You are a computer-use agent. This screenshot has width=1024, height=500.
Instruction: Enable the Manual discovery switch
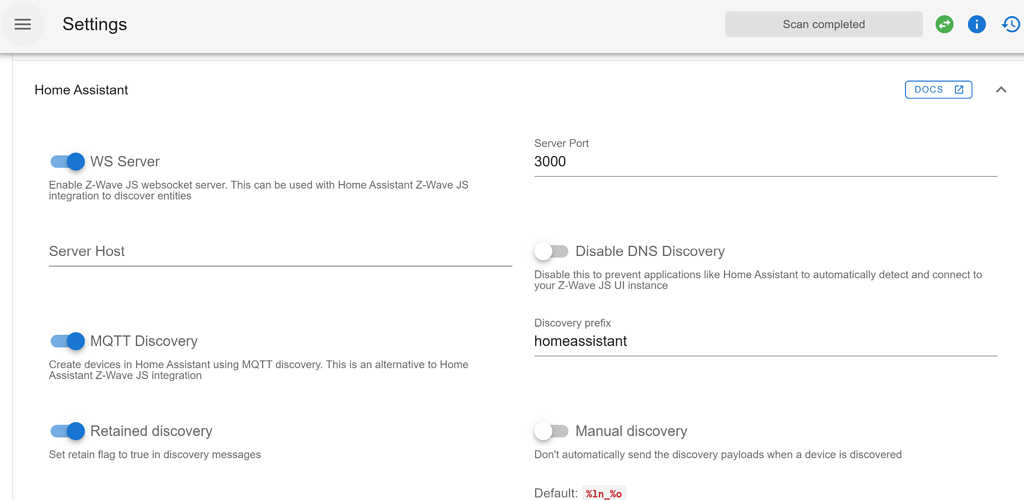(x=551, y=432)
